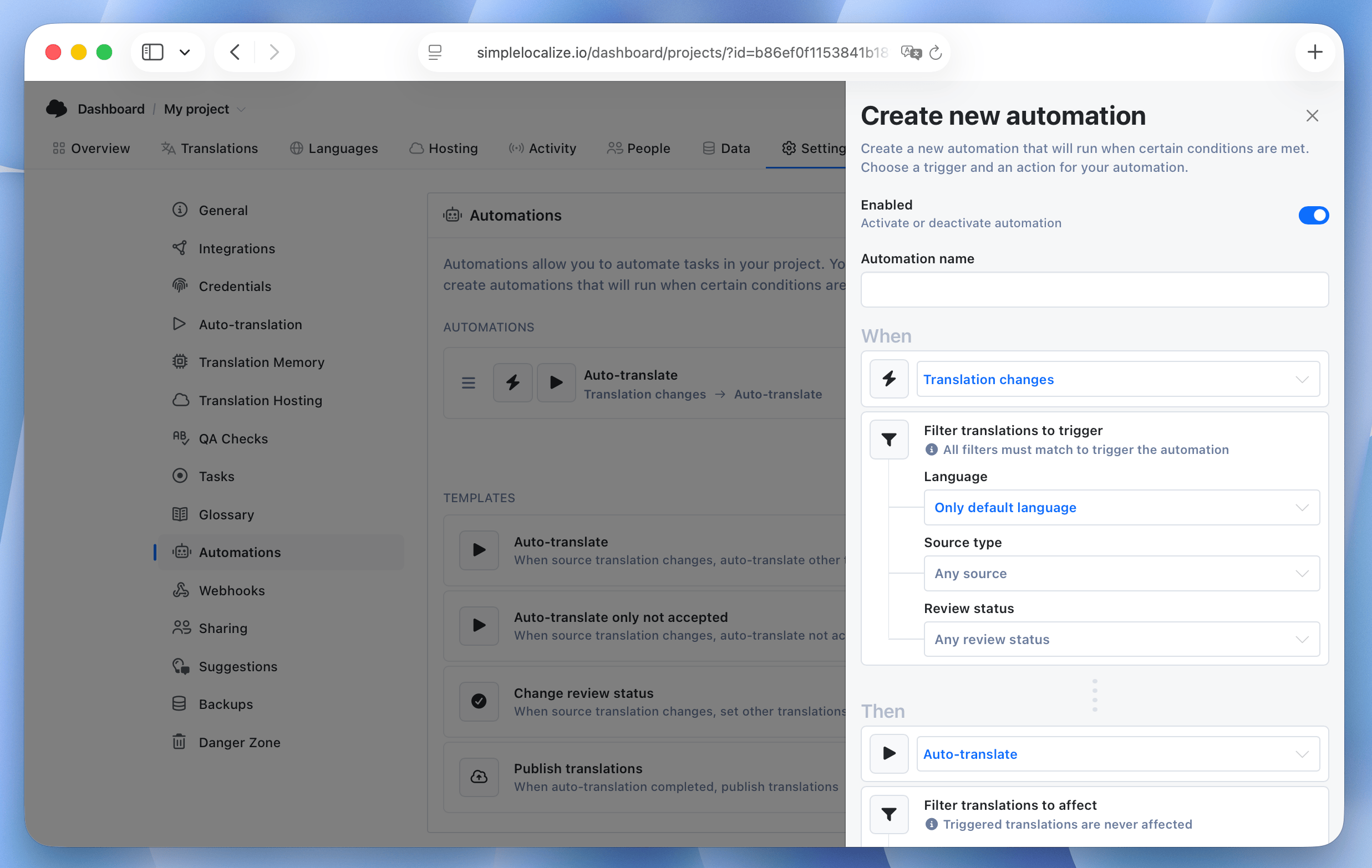Click the browser address bar URL
Screen dimensions: 1372x868
pos(682,53)
